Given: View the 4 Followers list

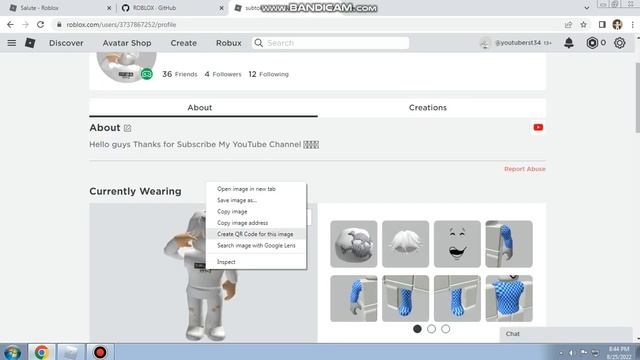Looking at the screenshot, I should point(223,74).
